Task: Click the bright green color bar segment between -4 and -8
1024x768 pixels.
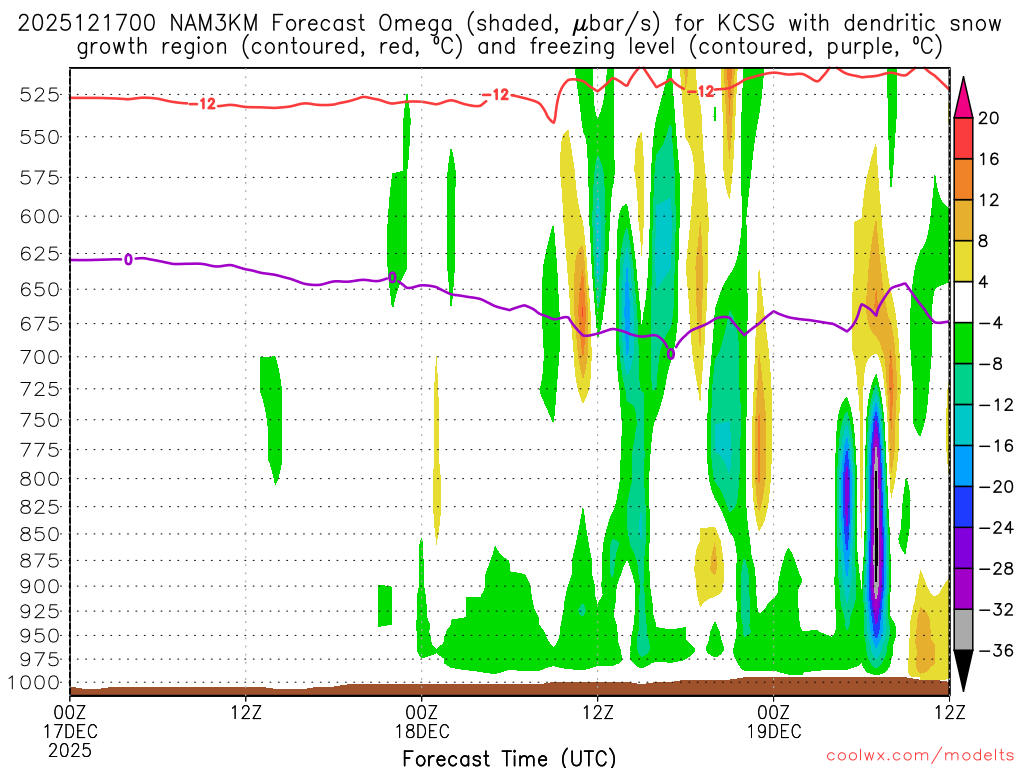Action: tap(963, 344)
